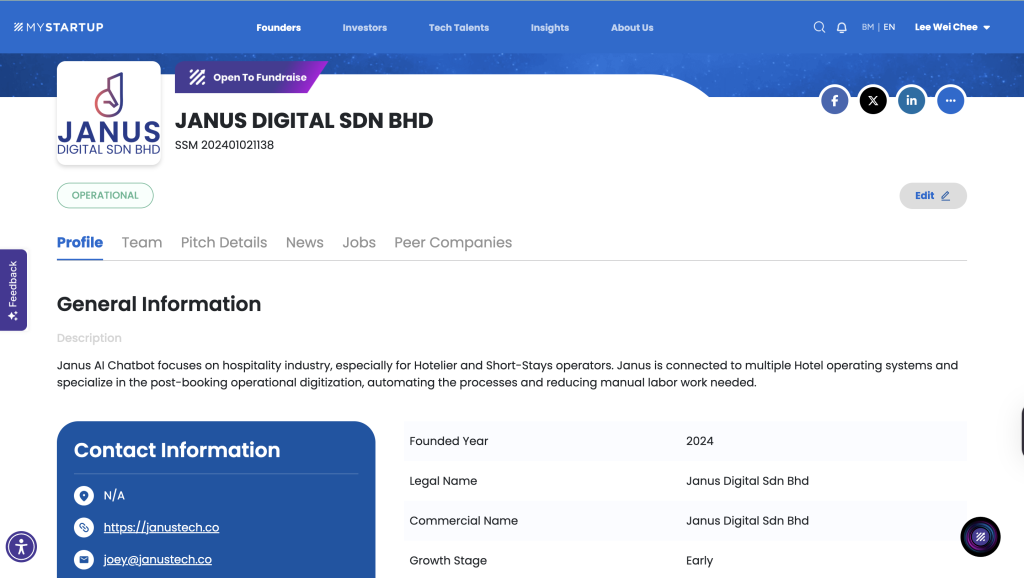Select the Profile tab
Screen dimensions: 1024x578
pyautogui.click(x=80, y=242)
